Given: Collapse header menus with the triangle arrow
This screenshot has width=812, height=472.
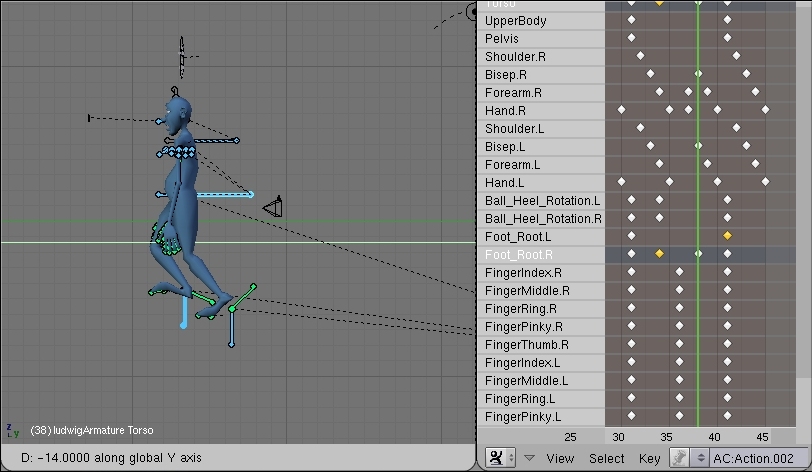Looking at the screenshot, I should [x=529, y=458].
